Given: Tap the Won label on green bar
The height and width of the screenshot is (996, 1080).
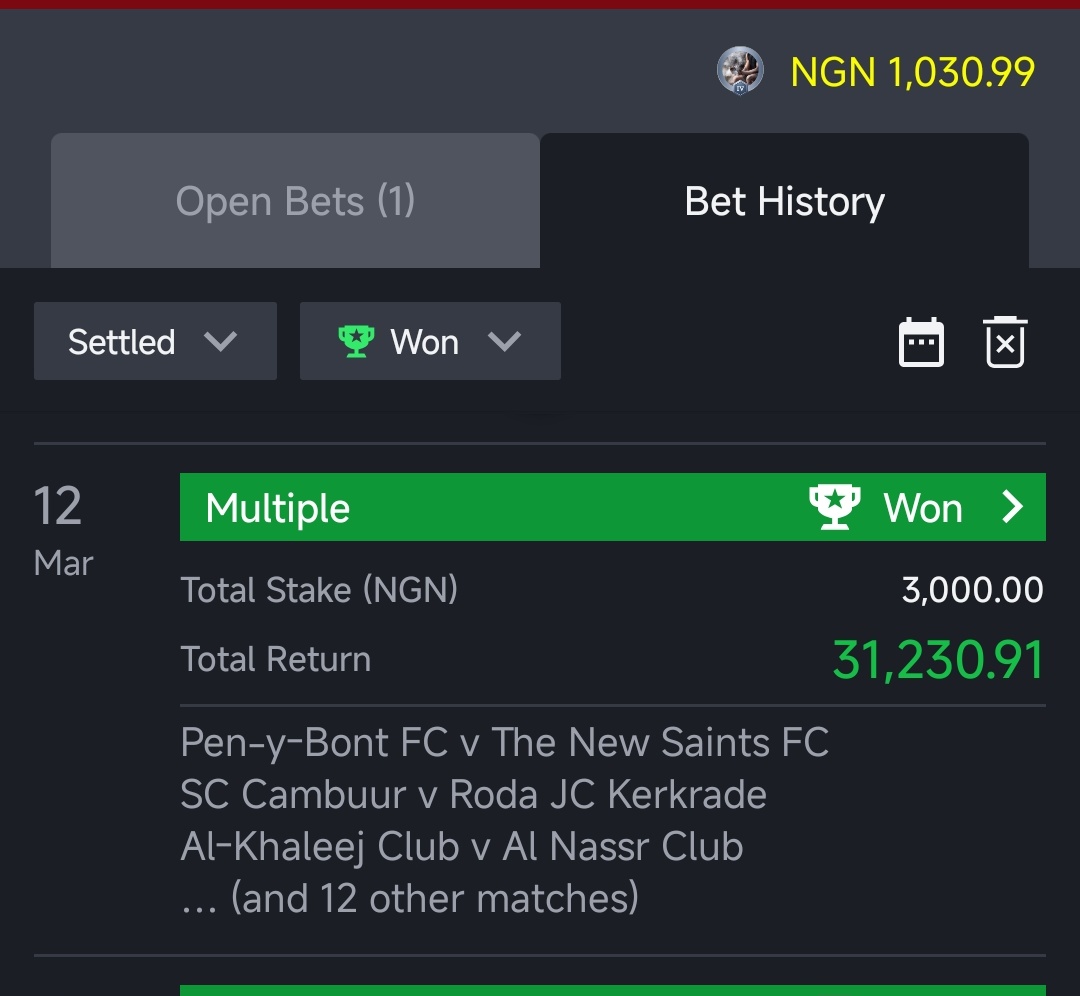Looking at the screenshot, I should pyautogui.click(x=922, y=508).
